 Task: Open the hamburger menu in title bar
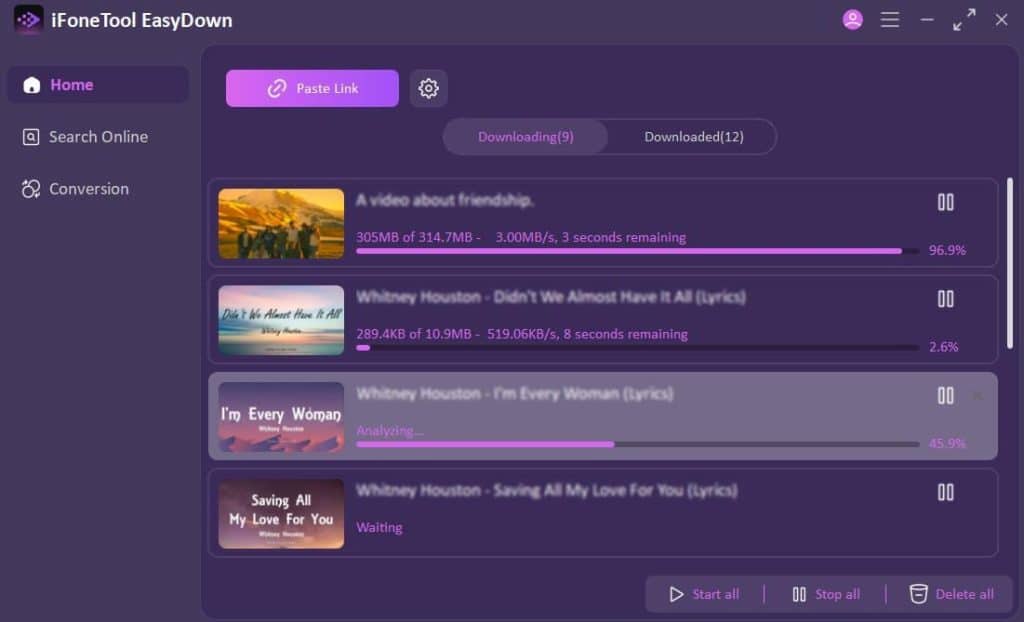pos(889,20)
